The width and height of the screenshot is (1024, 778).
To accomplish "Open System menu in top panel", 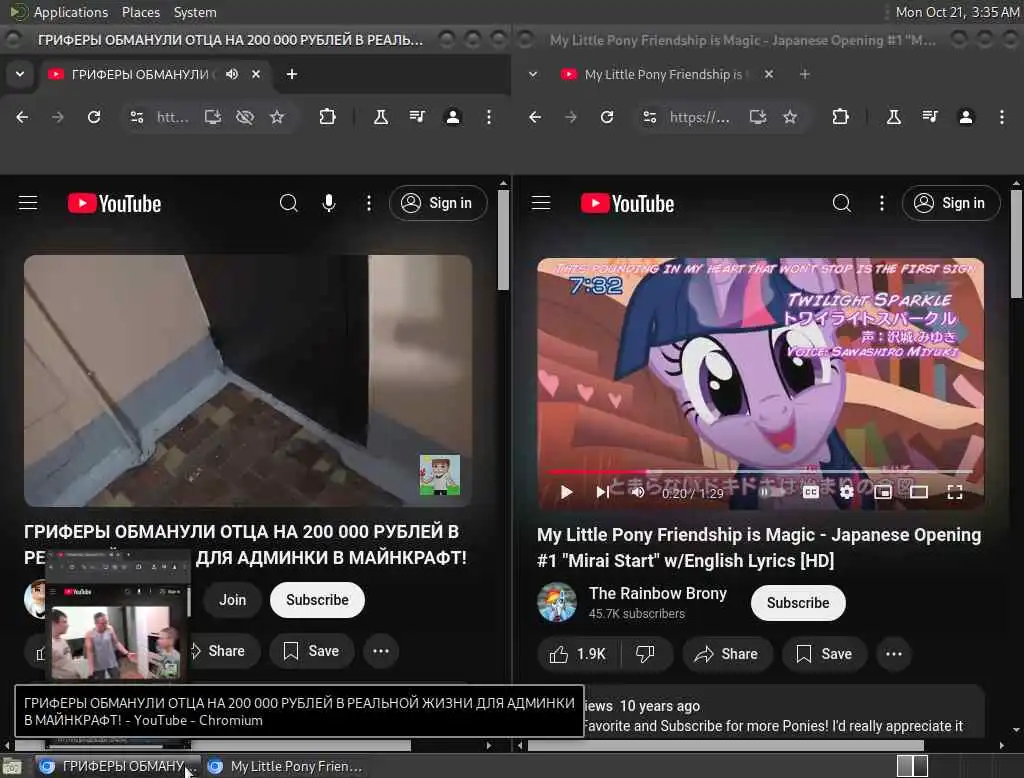I will click(195, 12).
